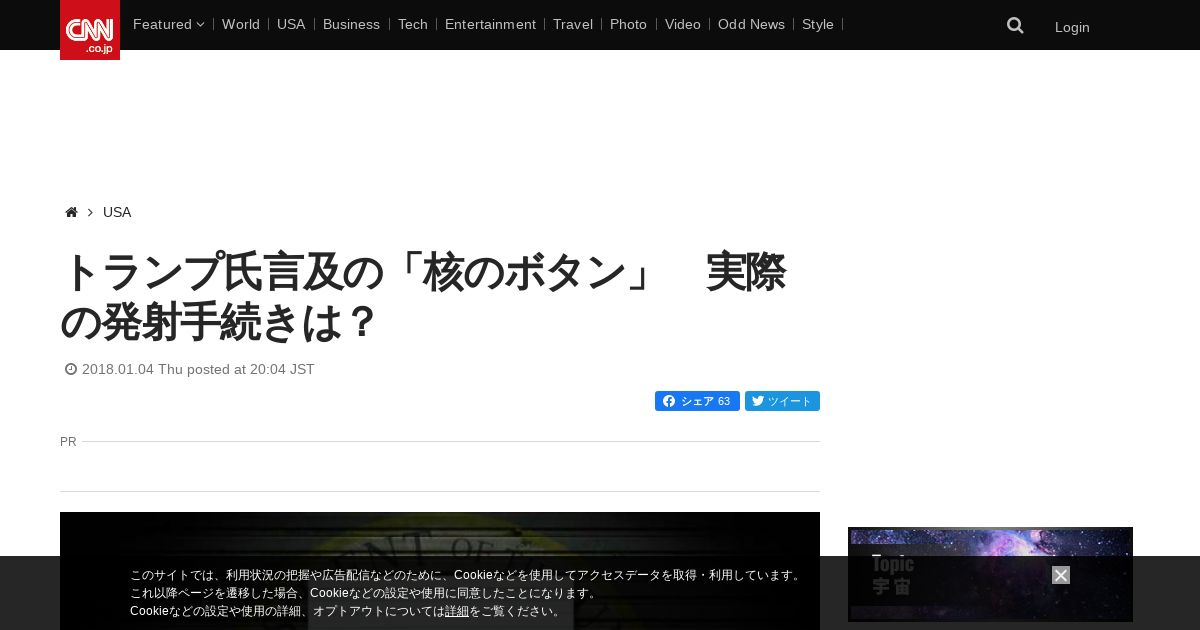Click the USA breadcrumb link
The image size is (1200, 630).
[117, 212]
